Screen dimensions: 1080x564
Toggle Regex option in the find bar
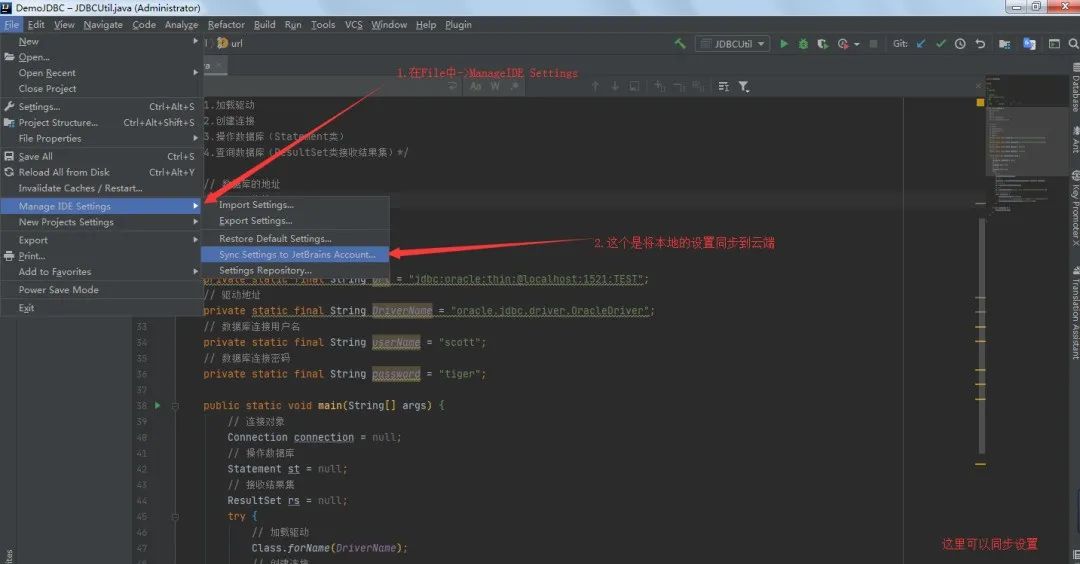(x=514, y=86)
